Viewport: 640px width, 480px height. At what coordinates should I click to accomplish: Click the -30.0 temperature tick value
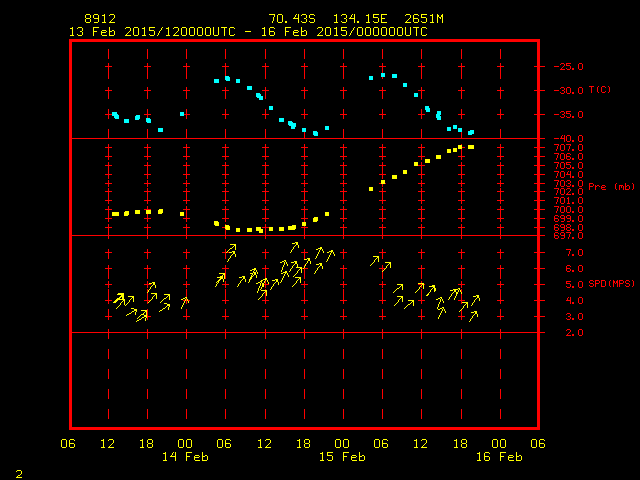568,91
